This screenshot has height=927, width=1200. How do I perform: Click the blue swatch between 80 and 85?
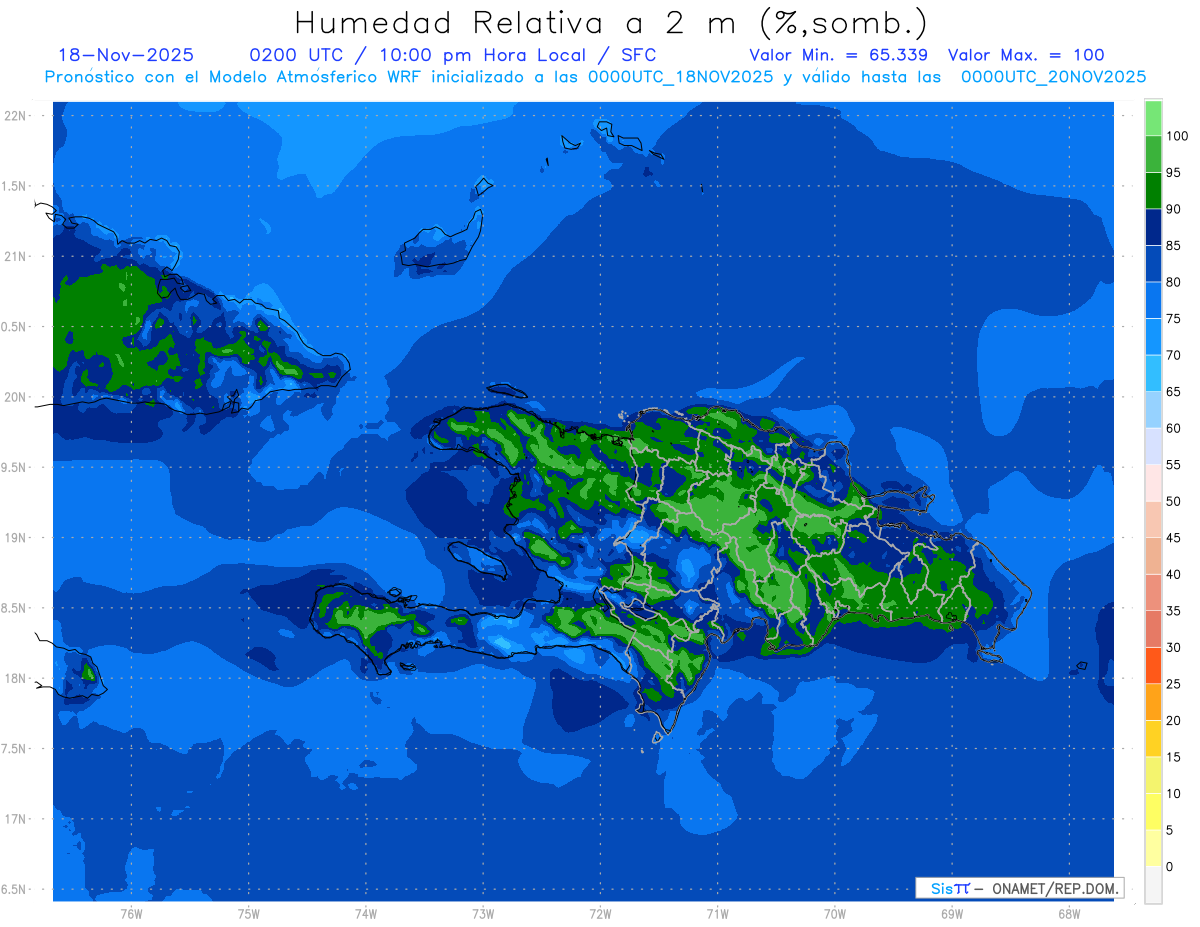tap(1153, 264)
